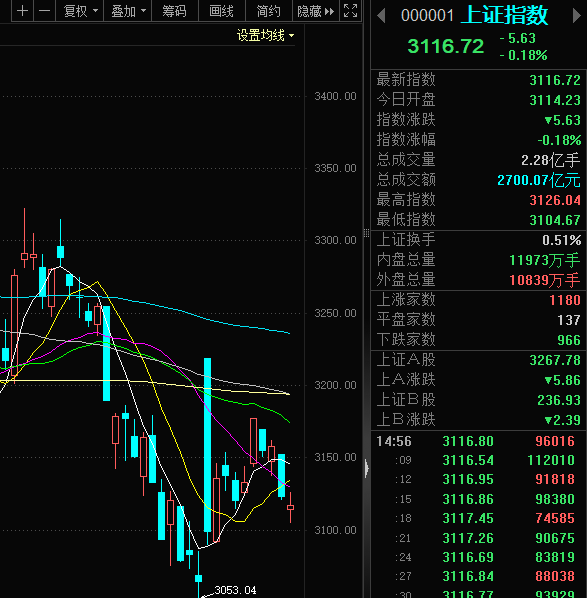Viewport: 587px width, 598px height.
Task: Expand 设置均线 moving average settings
Action: (x=265, y=35)
